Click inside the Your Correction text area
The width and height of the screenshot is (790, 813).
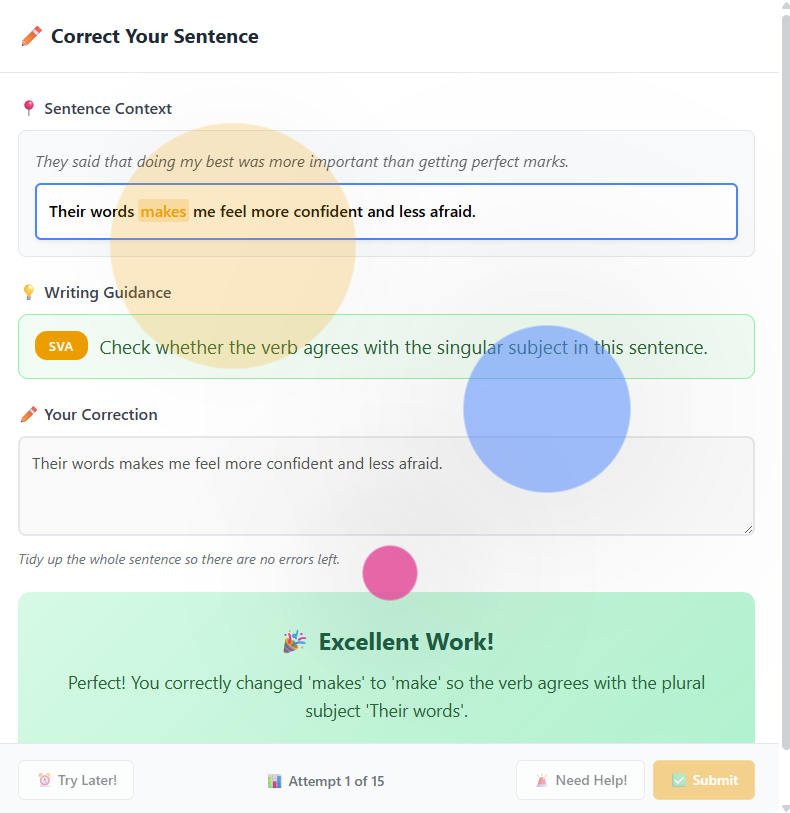point(386,486)
